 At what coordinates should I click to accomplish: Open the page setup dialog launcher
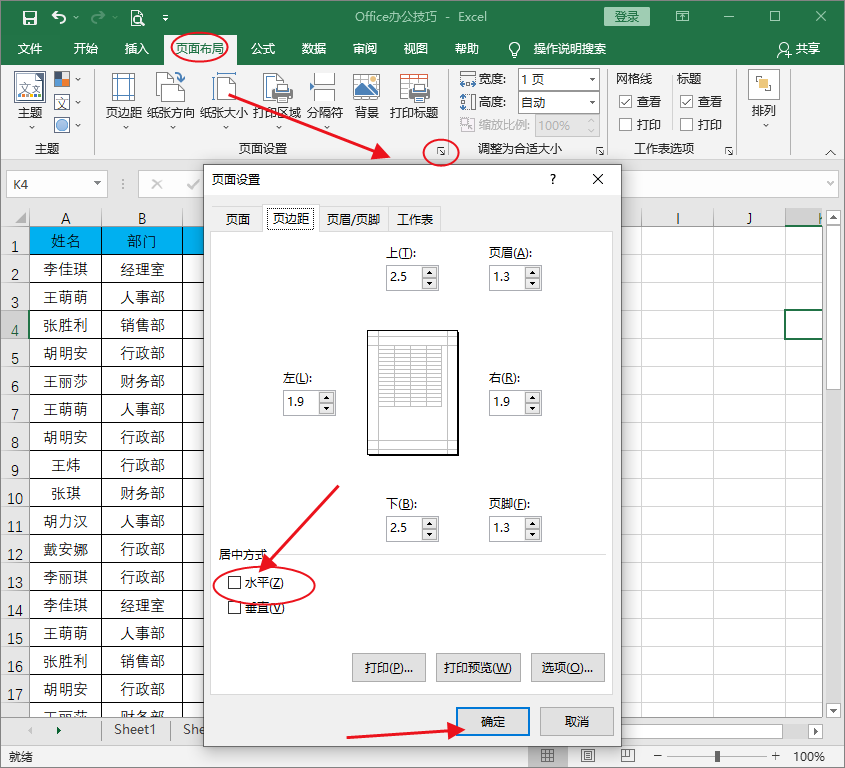440,151
